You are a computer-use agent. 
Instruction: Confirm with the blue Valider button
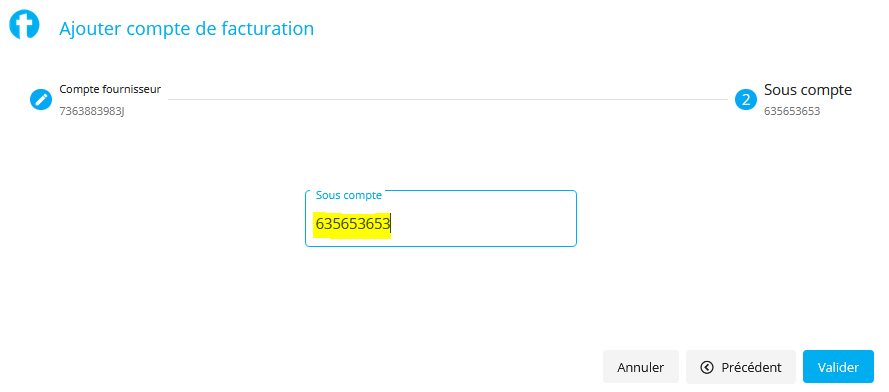pos(838,367)
